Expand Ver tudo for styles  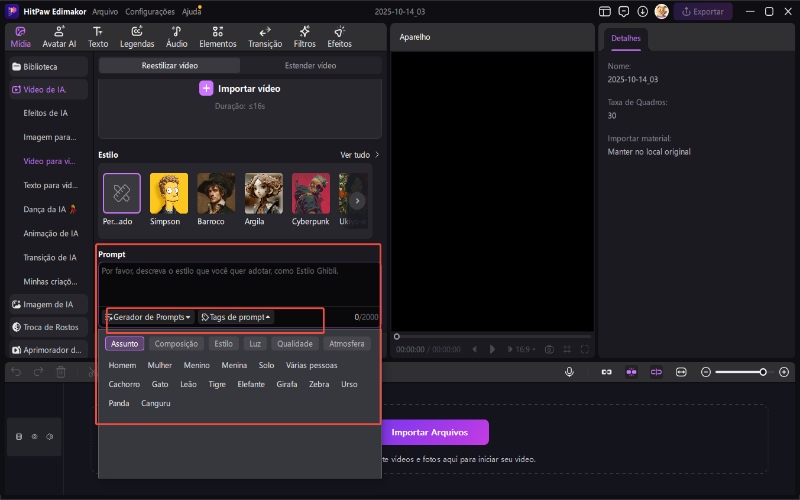[360, 155]
